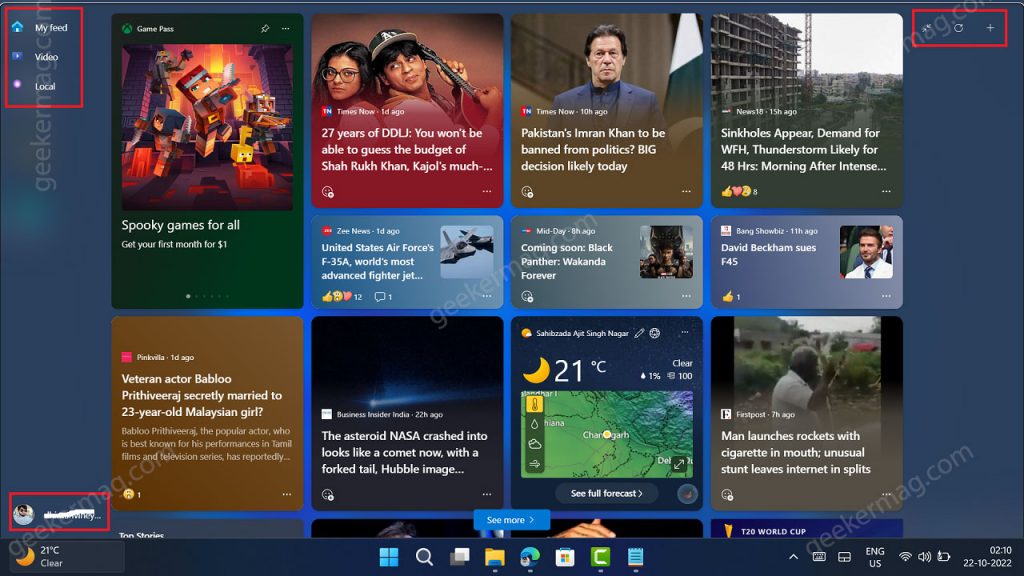
Task: Select temperature layer on weather map
Action: point(535,405)
